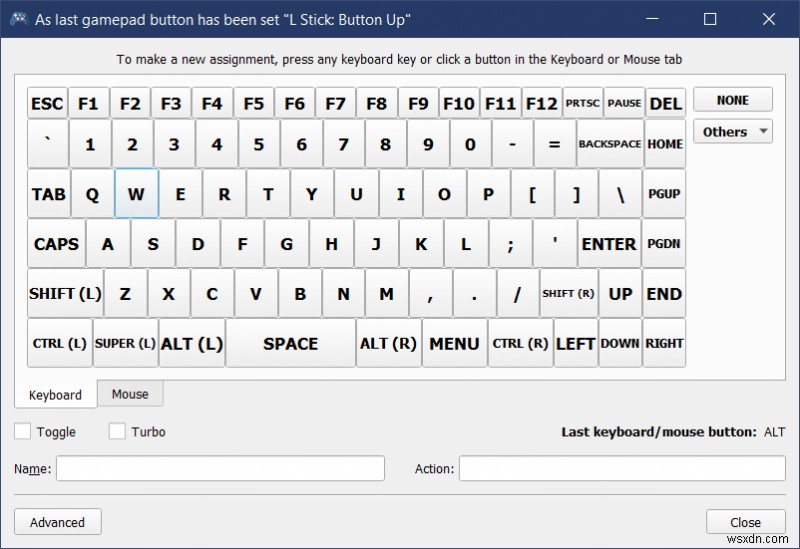The width and height of the screenshot is (800, 549).
Task: Assign the RIGHT arrow key
Action: click(x=664, y=343)
